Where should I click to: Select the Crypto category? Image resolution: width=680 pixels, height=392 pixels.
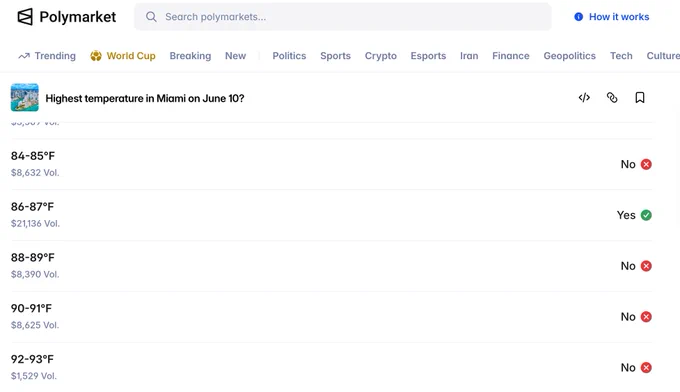tap(381, 56)
